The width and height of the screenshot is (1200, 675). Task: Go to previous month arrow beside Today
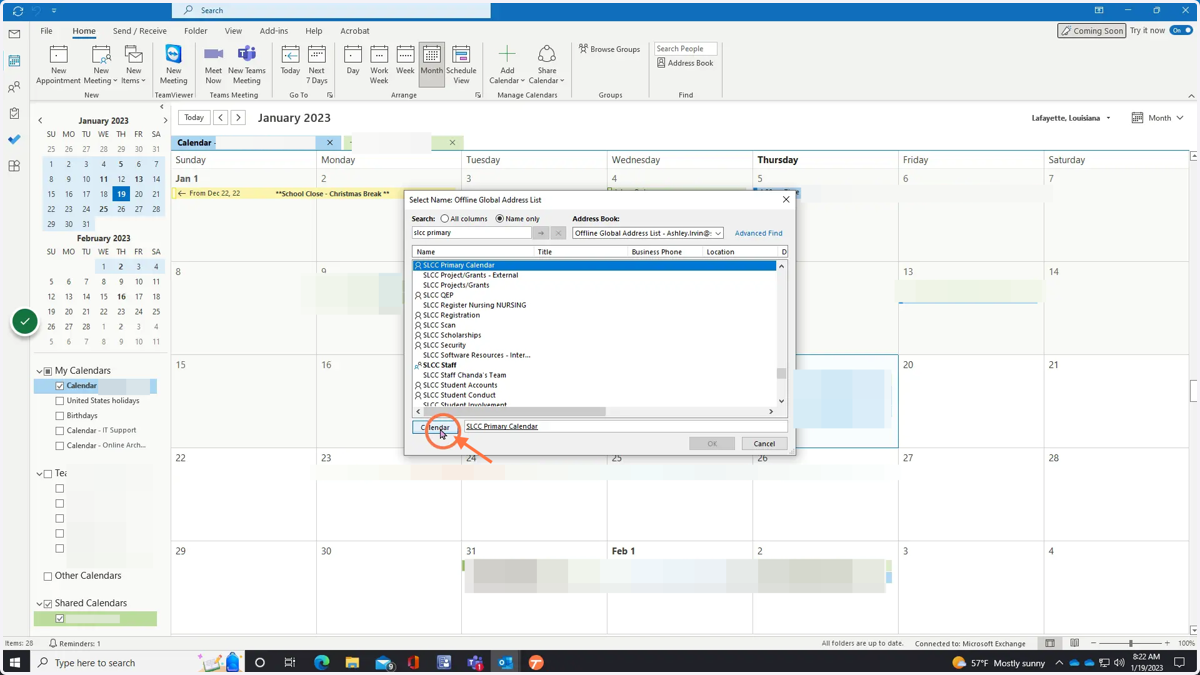221,118
